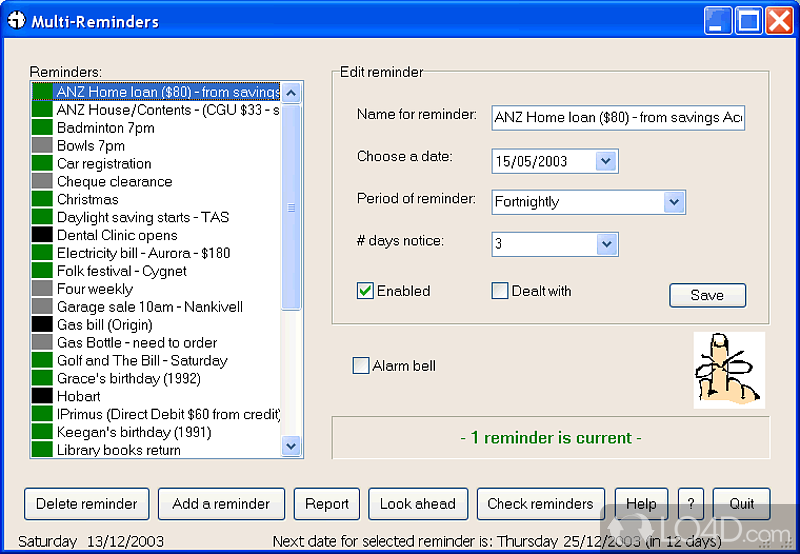Click green square beside Electricity bill - Aurora

point(42,253)
